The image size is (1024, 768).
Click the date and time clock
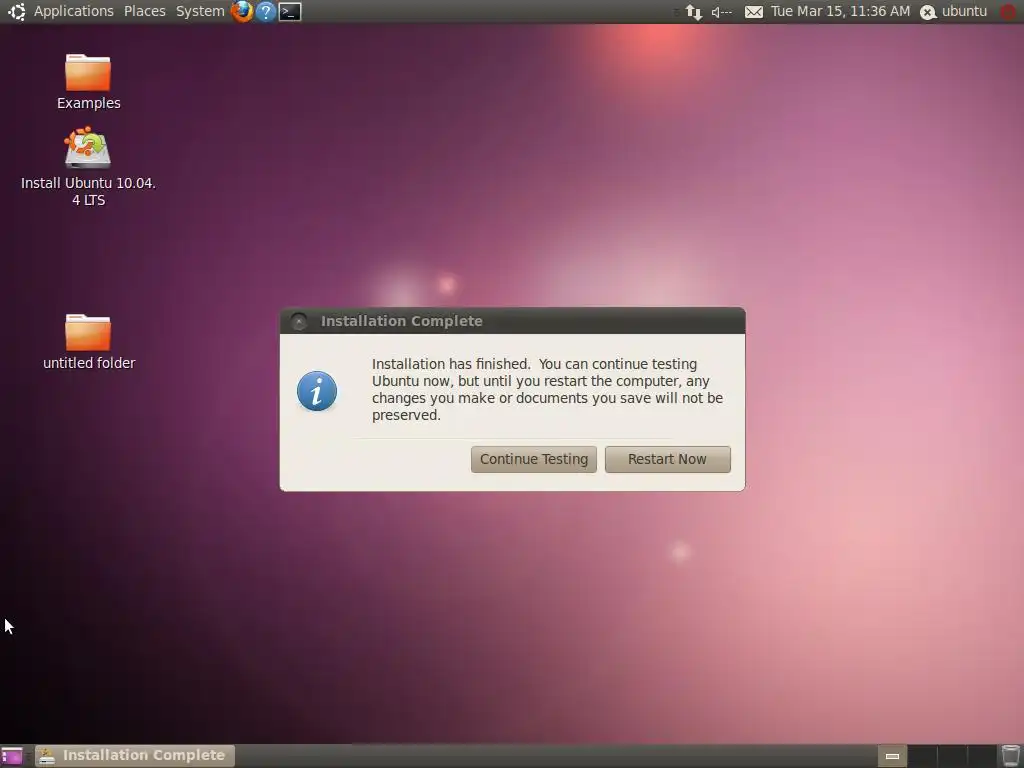click(x=840, y=11)
